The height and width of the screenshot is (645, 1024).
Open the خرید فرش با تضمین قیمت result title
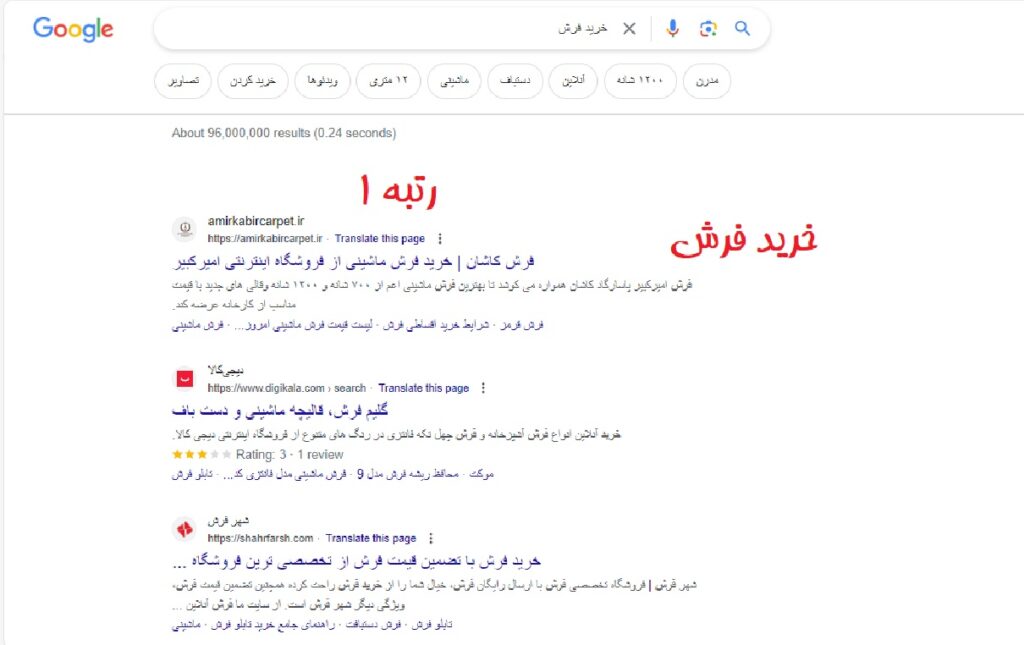click(357, 561)
